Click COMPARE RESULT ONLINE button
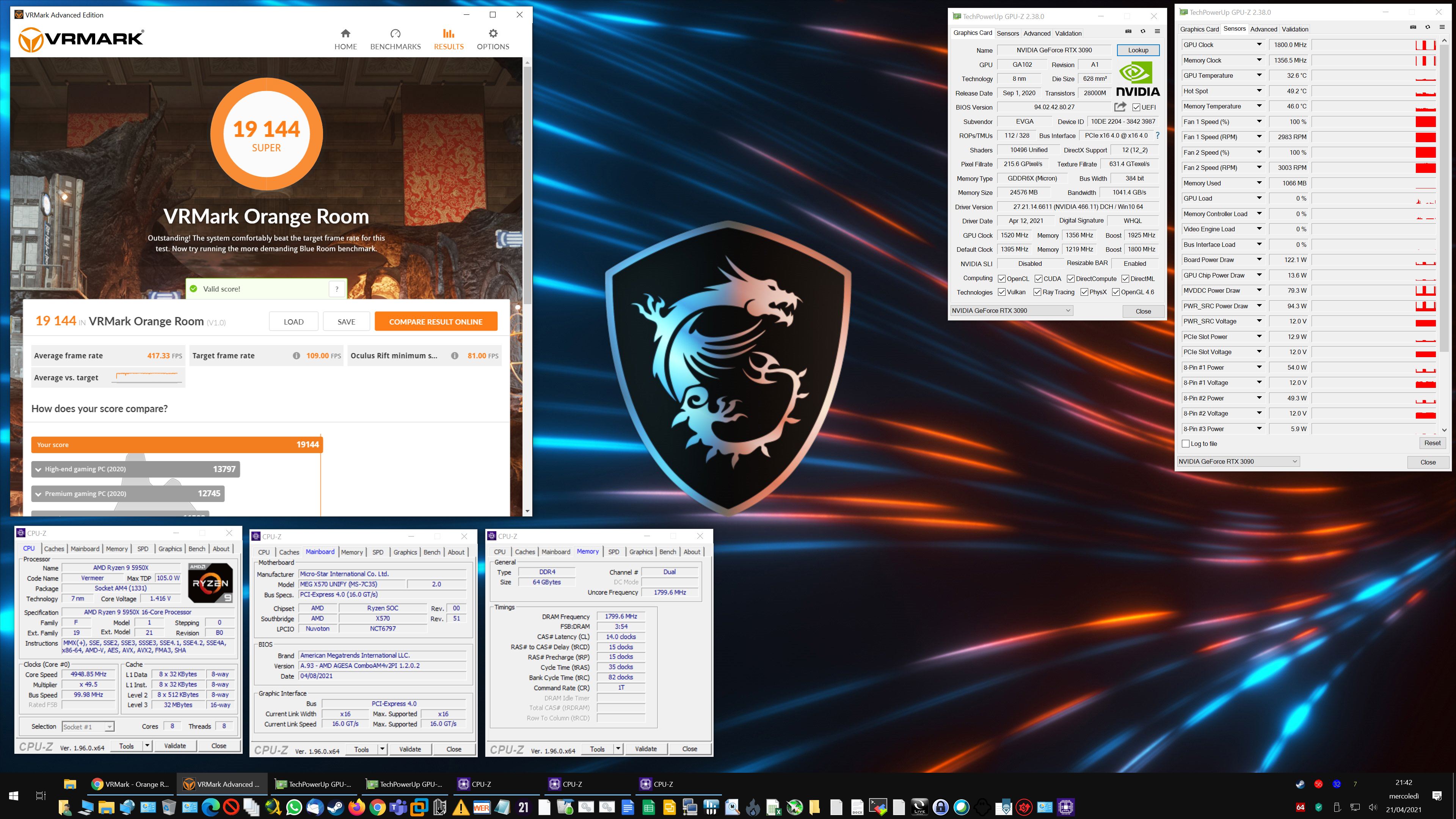 point(436,322)
